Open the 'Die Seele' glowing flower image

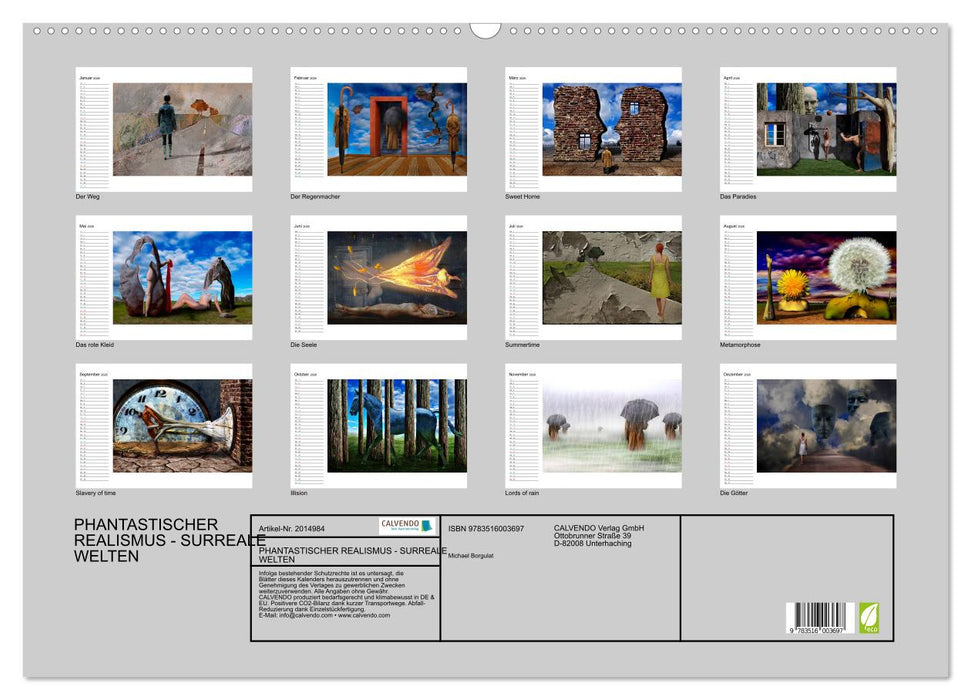tap(397, 278)
